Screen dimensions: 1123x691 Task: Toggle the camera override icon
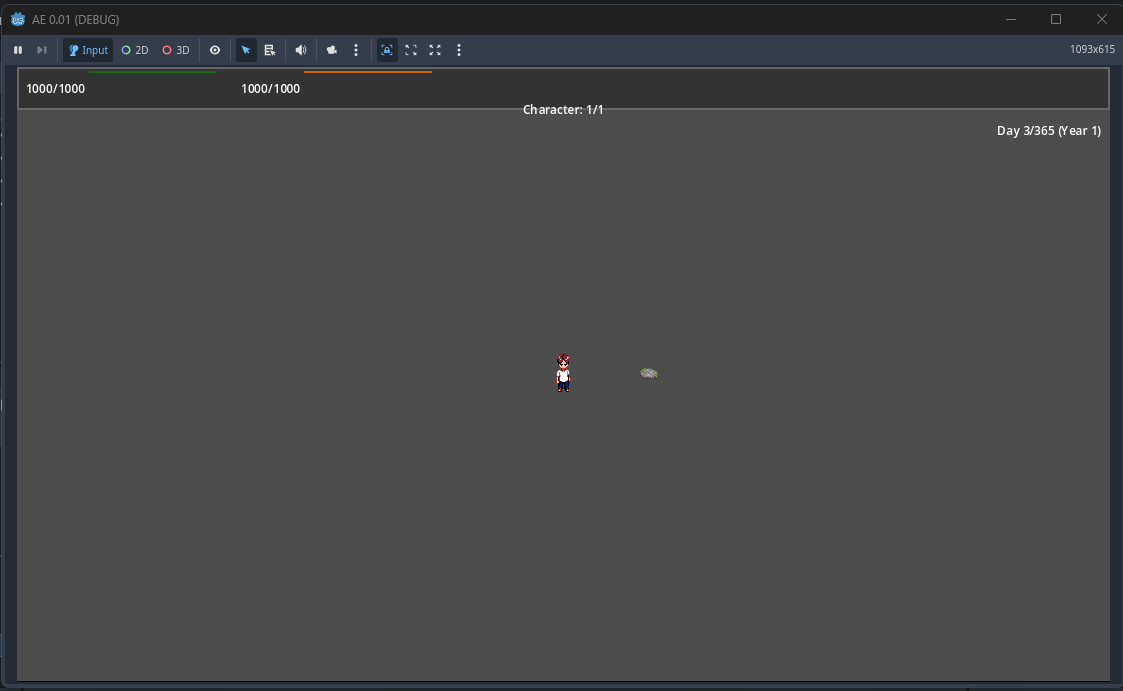(x=332, y=50)
